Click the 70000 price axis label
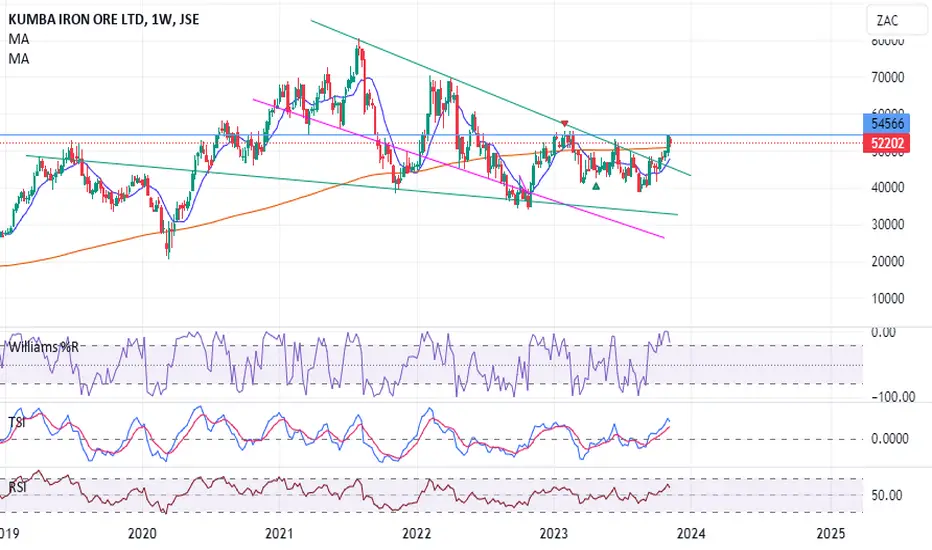932x550 pixels. coord(887,78)
